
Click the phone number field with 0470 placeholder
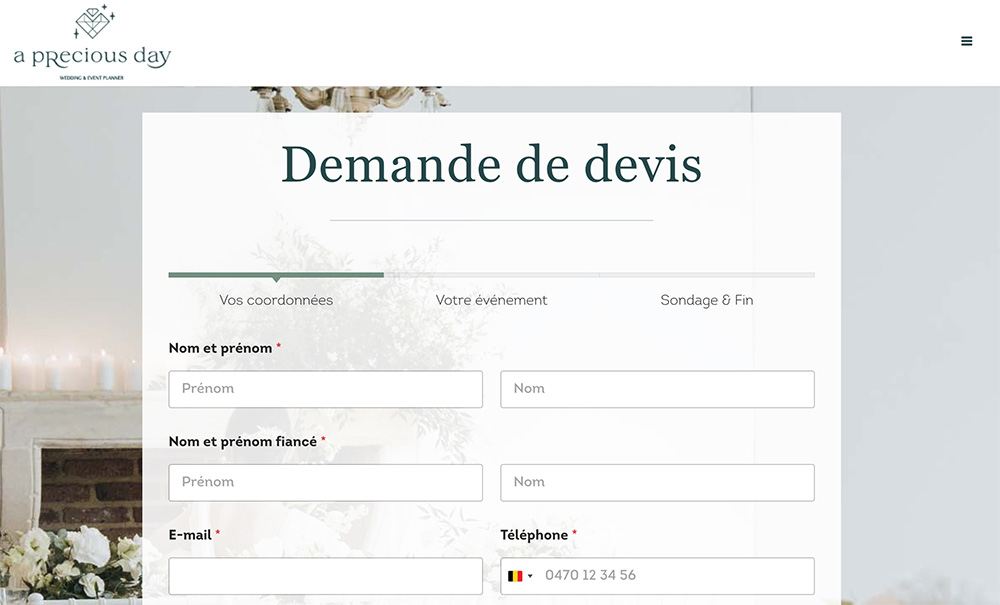coord(675,576)
